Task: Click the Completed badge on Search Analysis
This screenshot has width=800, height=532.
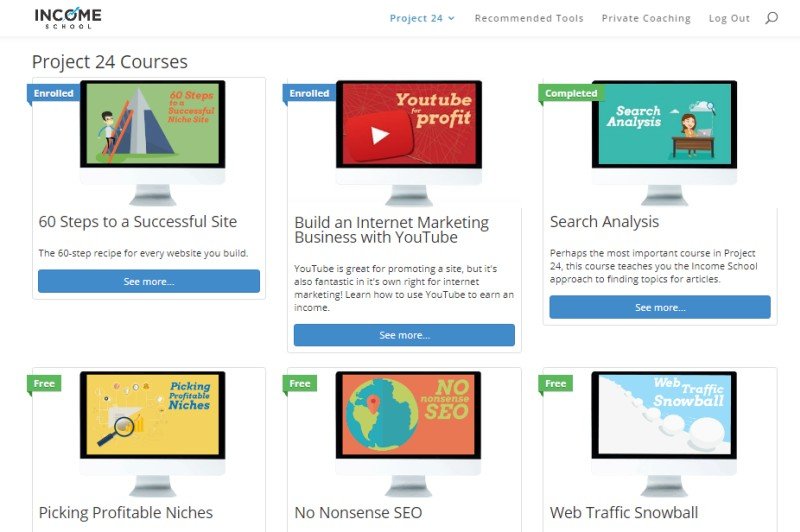Action: [x=571, y=93]
